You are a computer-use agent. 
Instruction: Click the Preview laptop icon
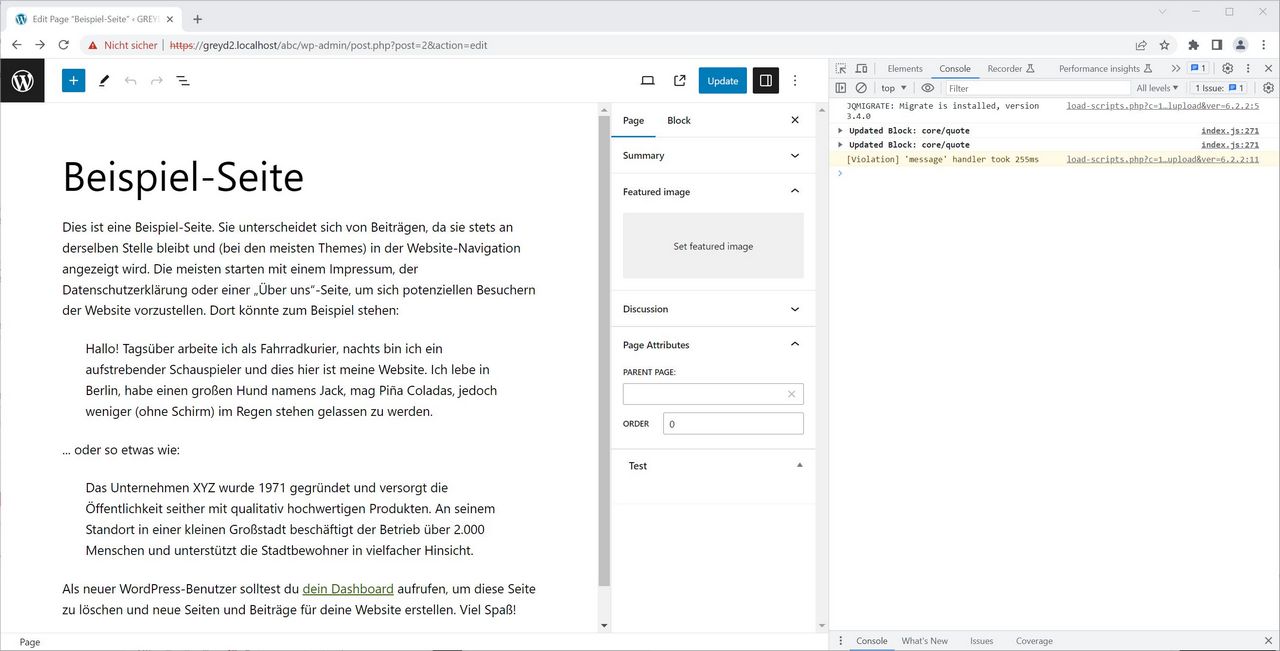[647, 80]
